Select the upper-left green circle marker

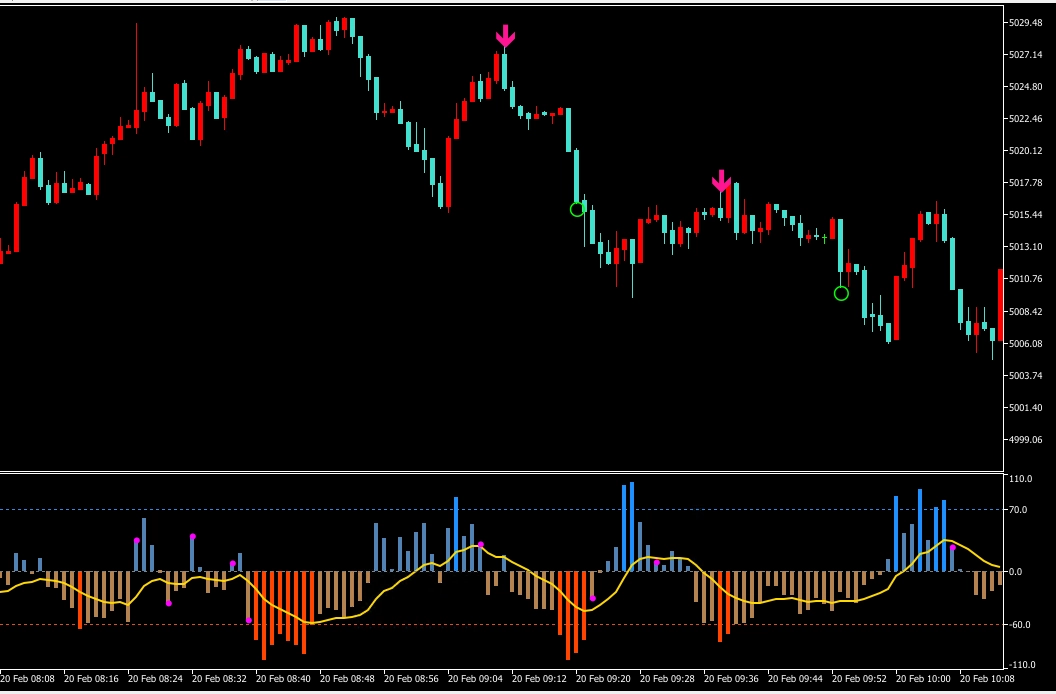coord(577,209)
